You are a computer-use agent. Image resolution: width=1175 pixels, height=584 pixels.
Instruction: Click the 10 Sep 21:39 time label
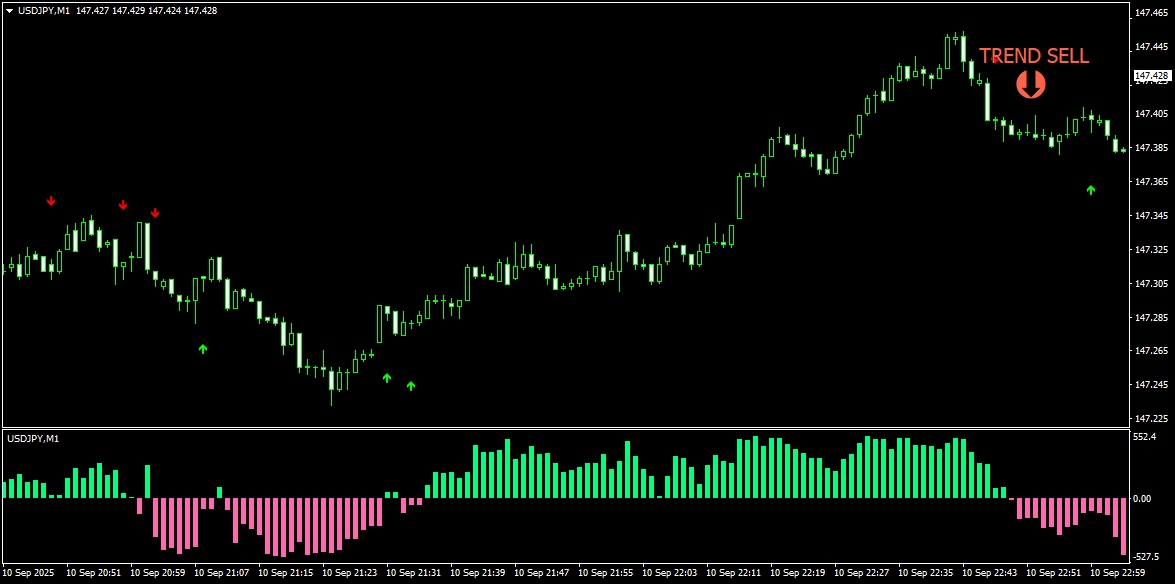[x=478, y=572]
